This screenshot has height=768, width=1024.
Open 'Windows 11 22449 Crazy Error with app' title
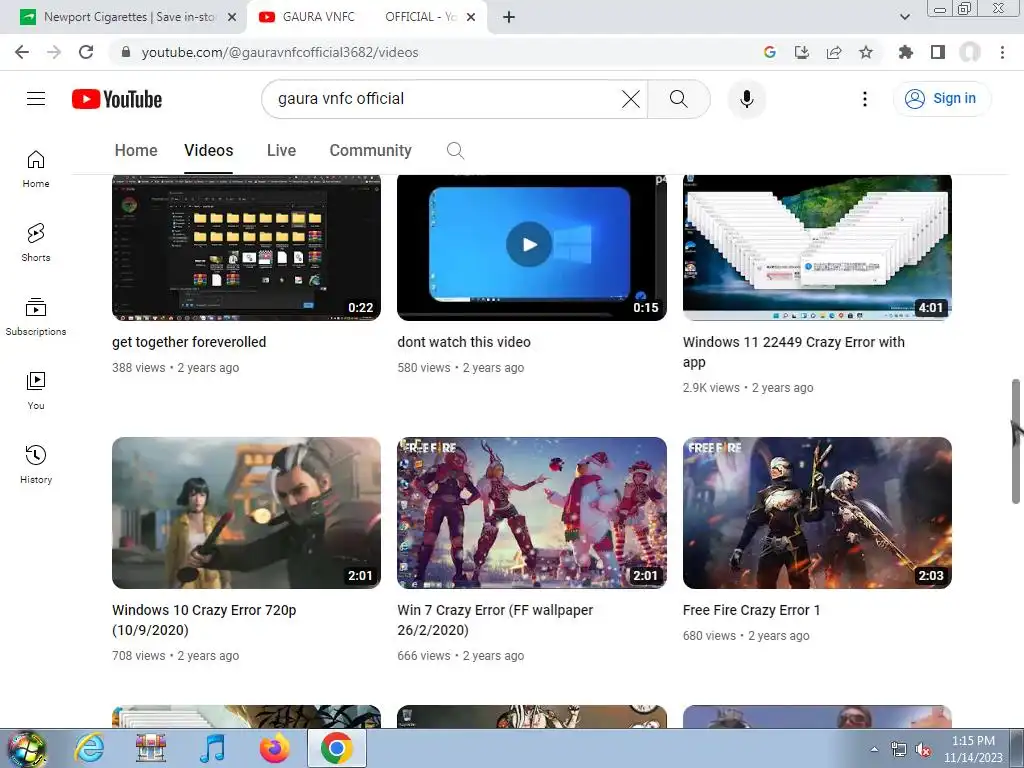(x=793, y=352)
